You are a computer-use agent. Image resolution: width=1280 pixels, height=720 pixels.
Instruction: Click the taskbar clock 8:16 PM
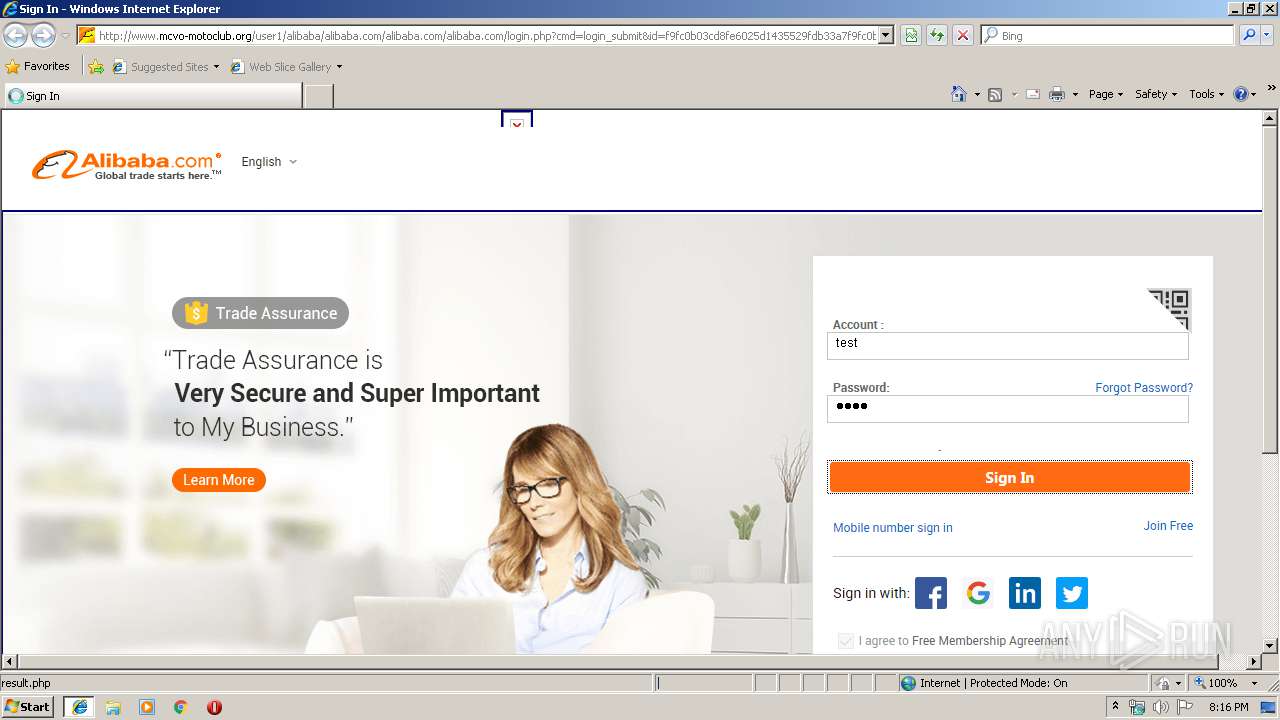pos(1228,707)
